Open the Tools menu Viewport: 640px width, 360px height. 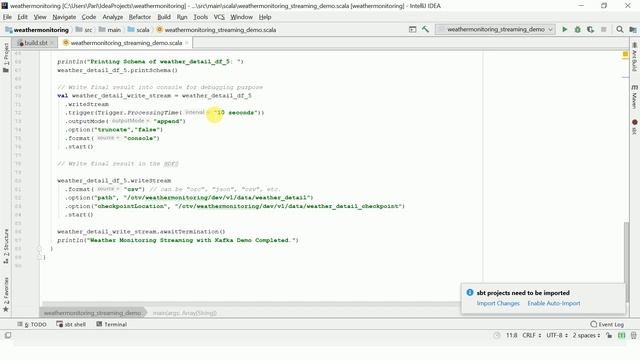200,17
